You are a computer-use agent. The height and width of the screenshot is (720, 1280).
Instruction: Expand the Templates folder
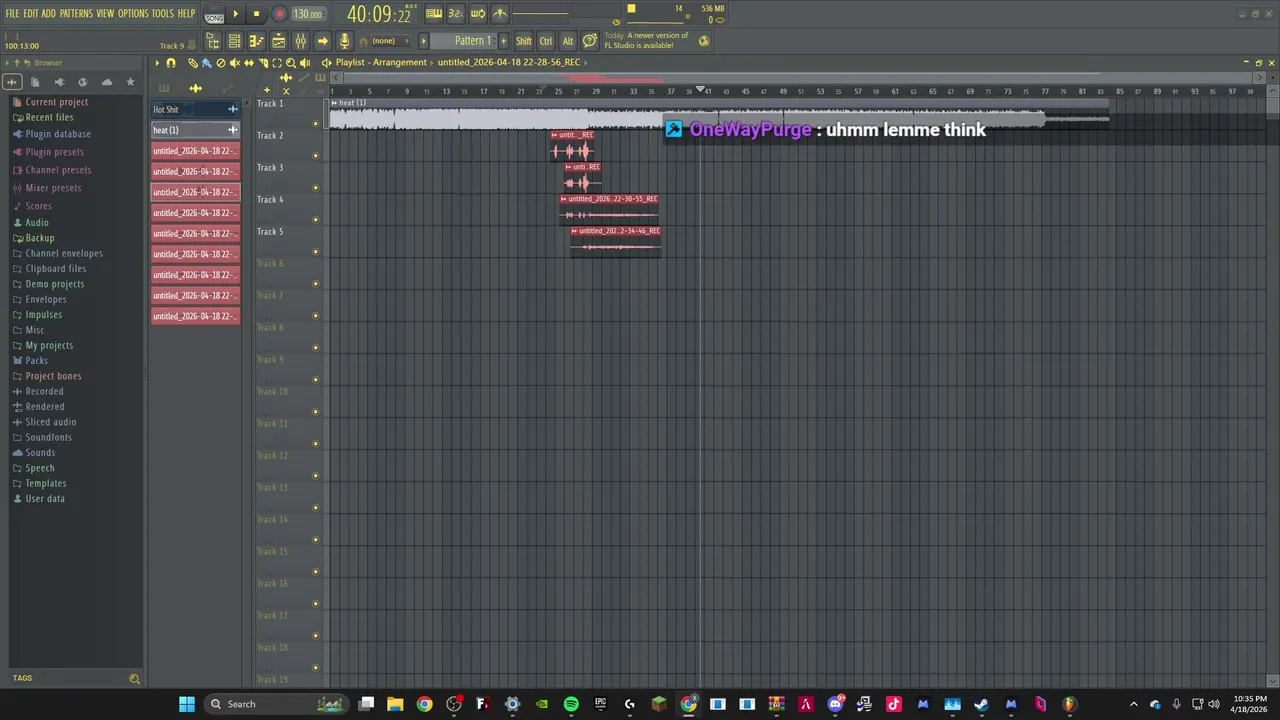pos(45,484)
